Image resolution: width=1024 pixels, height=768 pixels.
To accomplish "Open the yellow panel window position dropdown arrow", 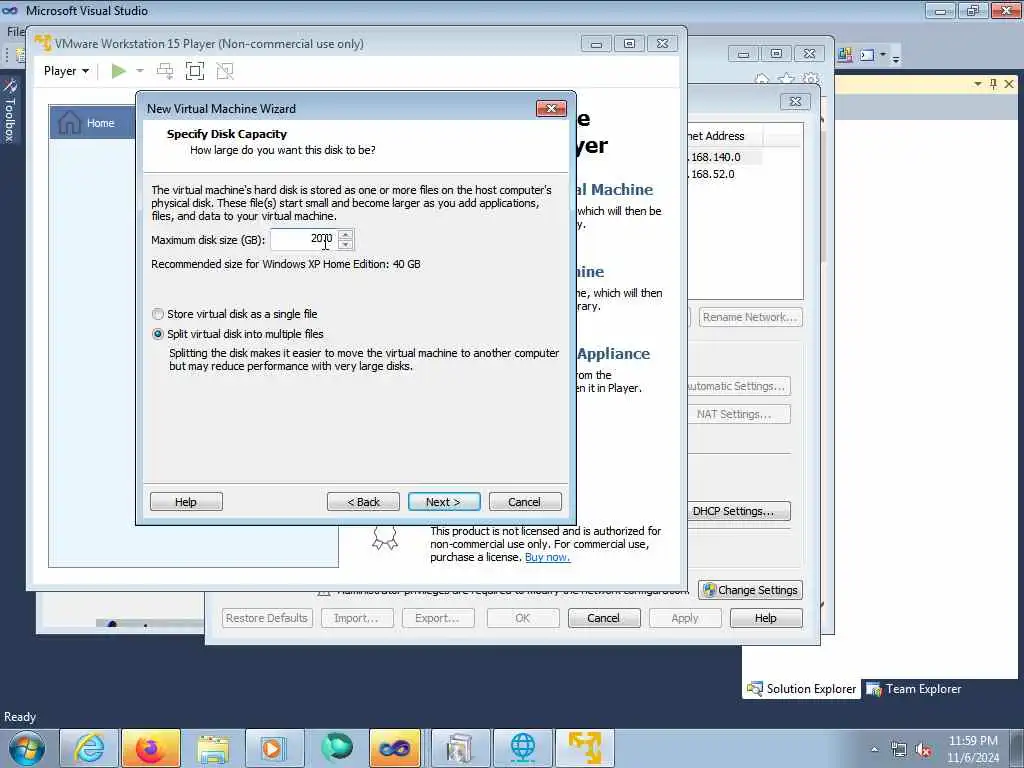I will click(x=978, y=84).
